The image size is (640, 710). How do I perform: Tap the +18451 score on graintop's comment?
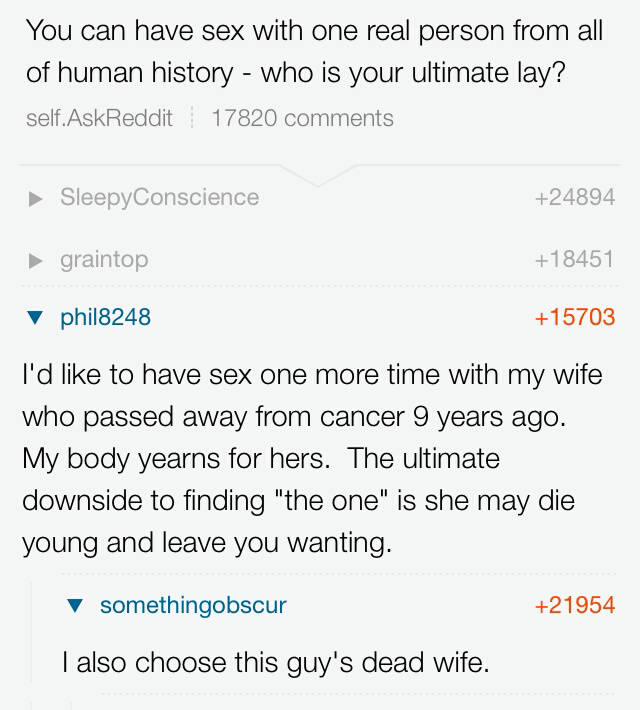click(x=574, y=259)
